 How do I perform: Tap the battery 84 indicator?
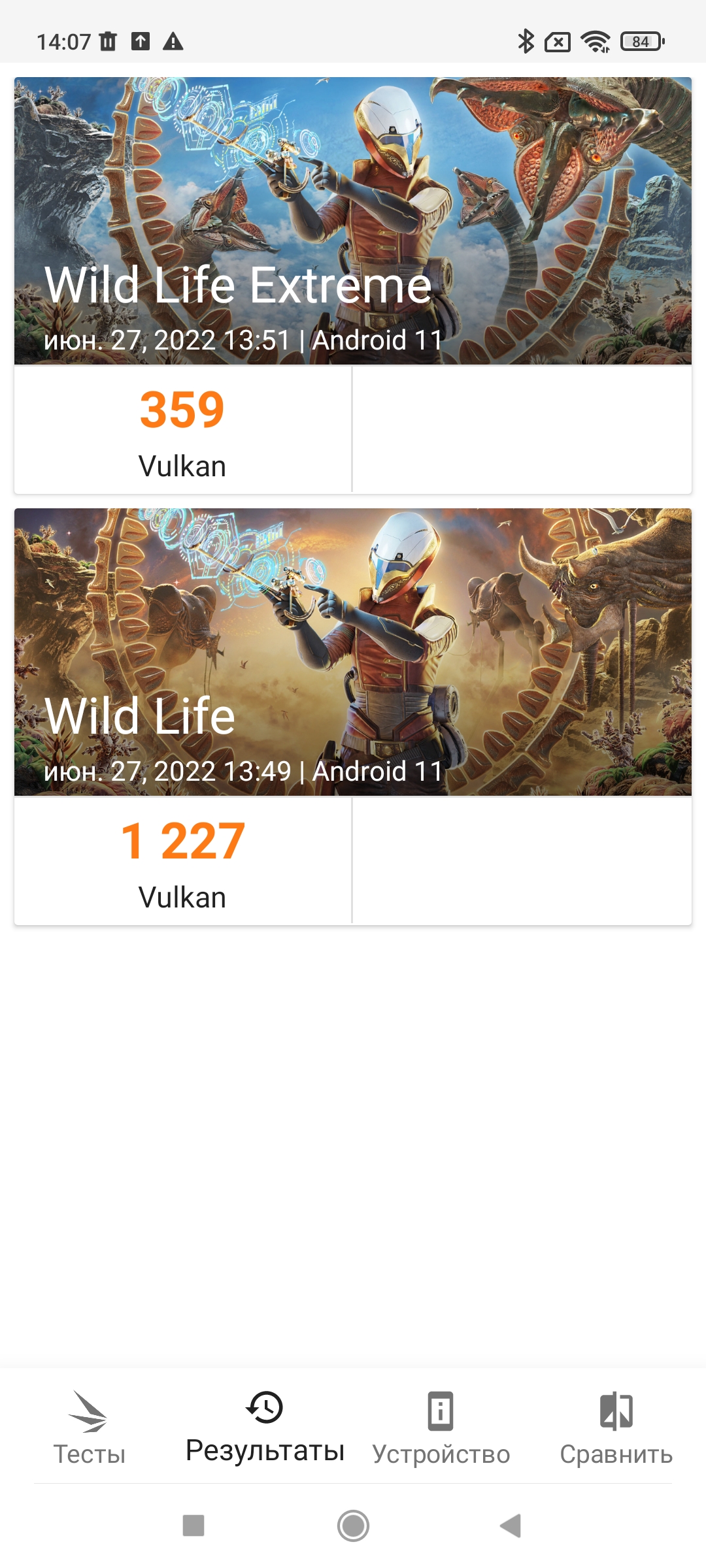(643, 42)
